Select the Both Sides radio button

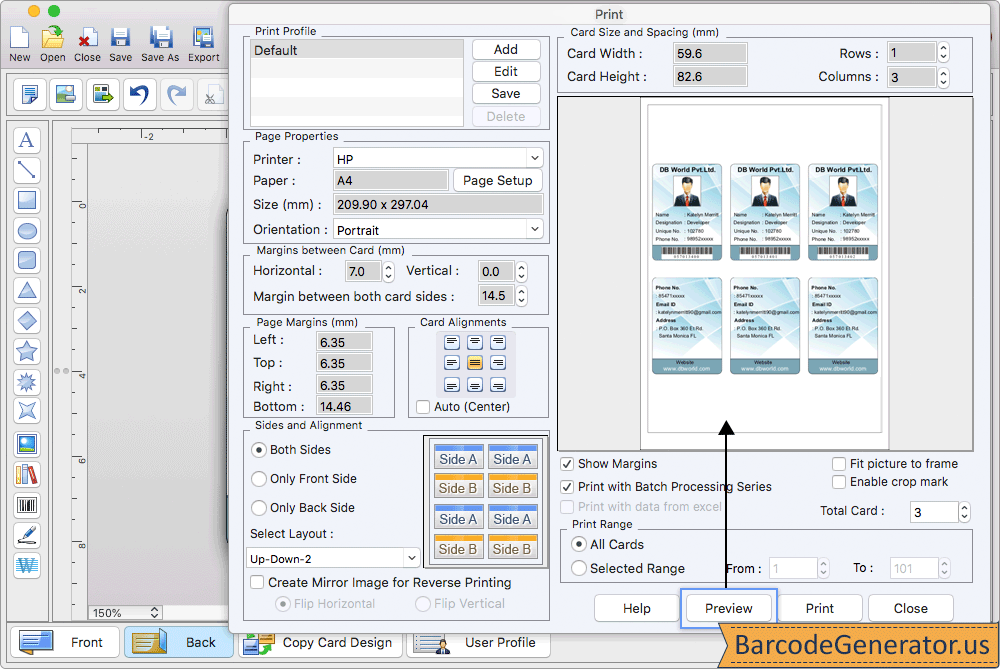[258, 450]
